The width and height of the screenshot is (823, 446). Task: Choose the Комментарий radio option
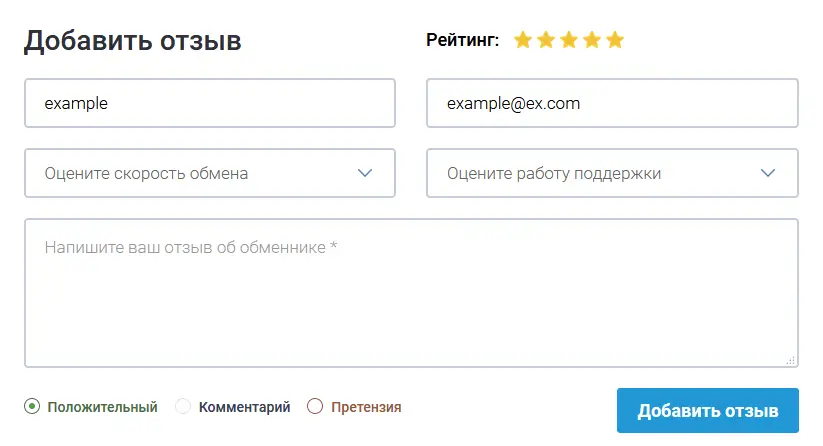tap(183, 407)
